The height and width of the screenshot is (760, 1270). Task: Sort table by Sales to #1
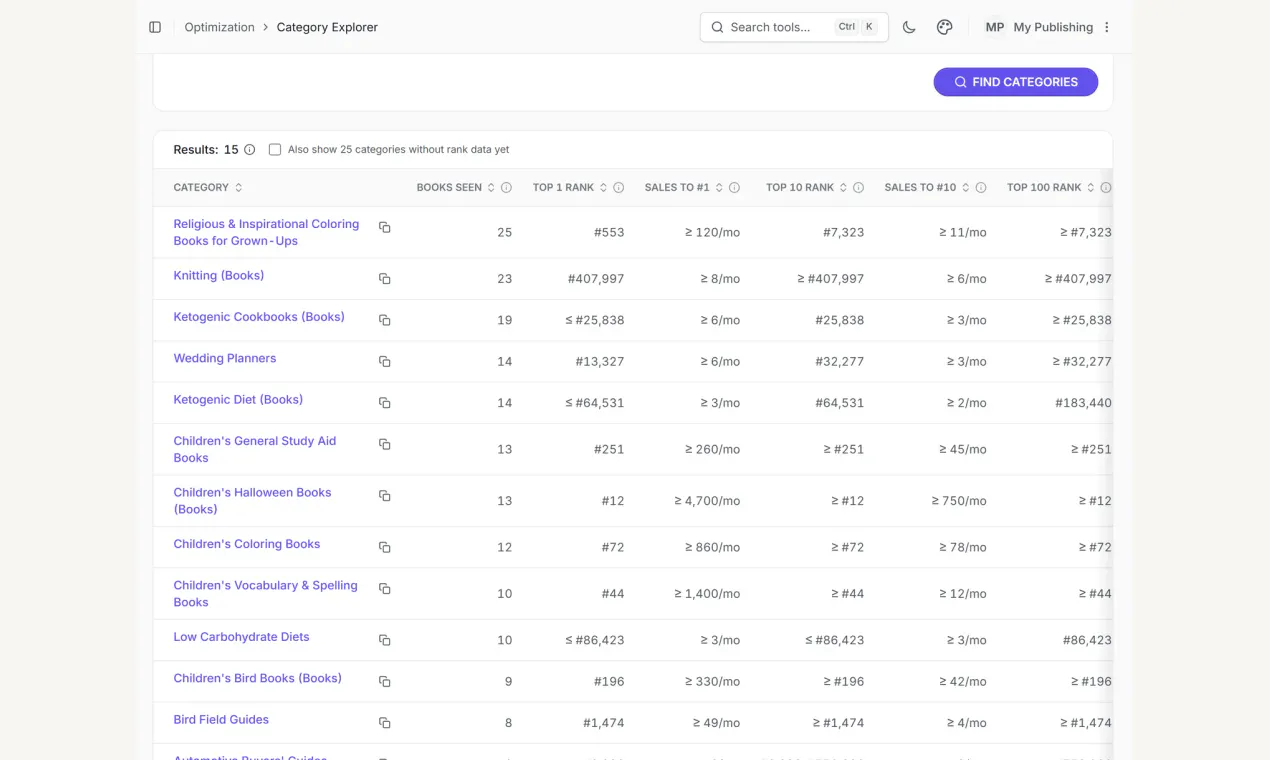(x=684, y=188)
